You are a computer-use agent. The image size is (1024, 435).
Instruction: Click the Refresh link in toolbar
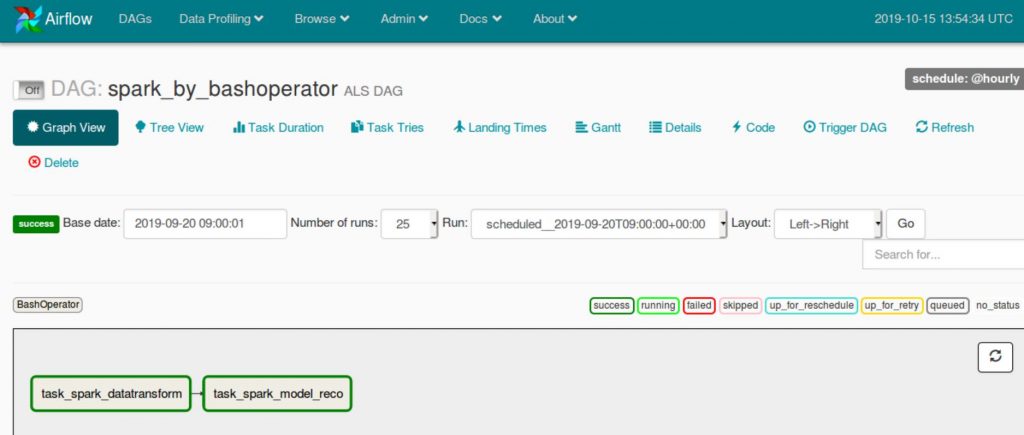944,127
